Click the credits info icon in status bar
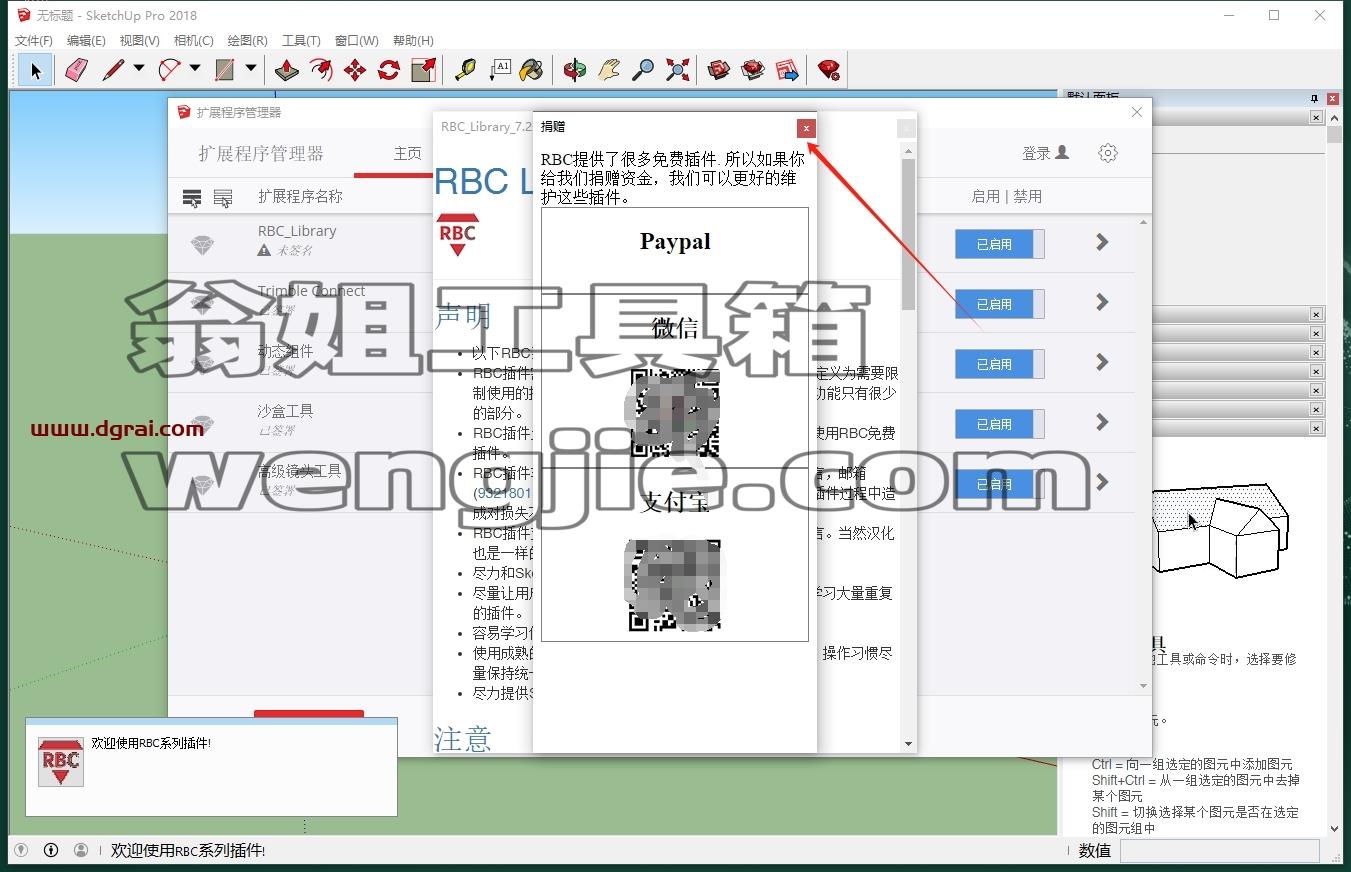Viewport: 1351px width, 872px height. [x=51, y=850]
